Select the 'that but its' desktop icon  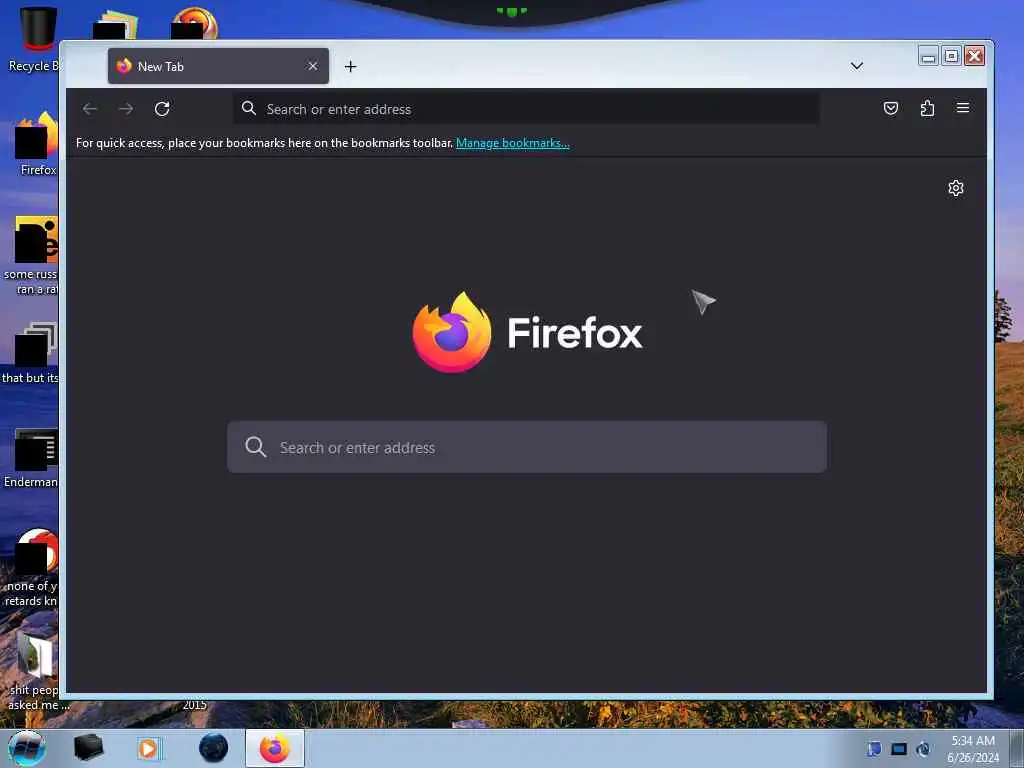(x=31, y=353)
